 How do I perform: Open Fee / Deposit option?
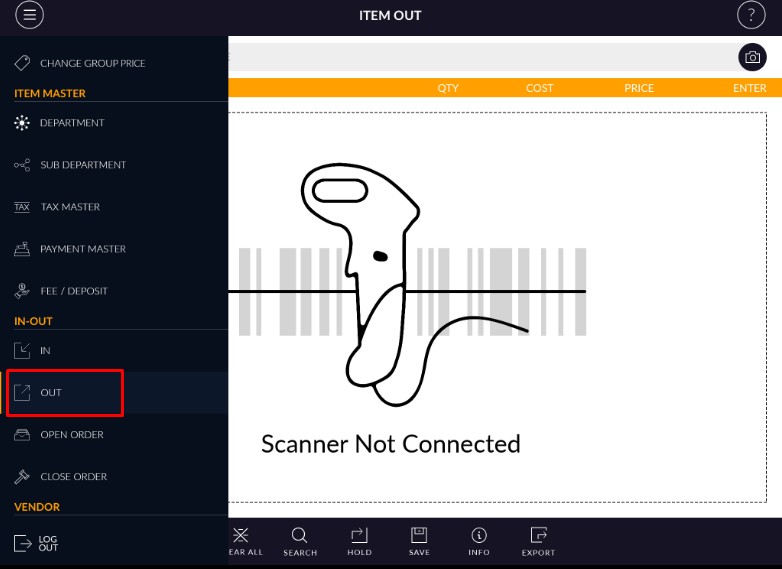(x=73, y=291)
